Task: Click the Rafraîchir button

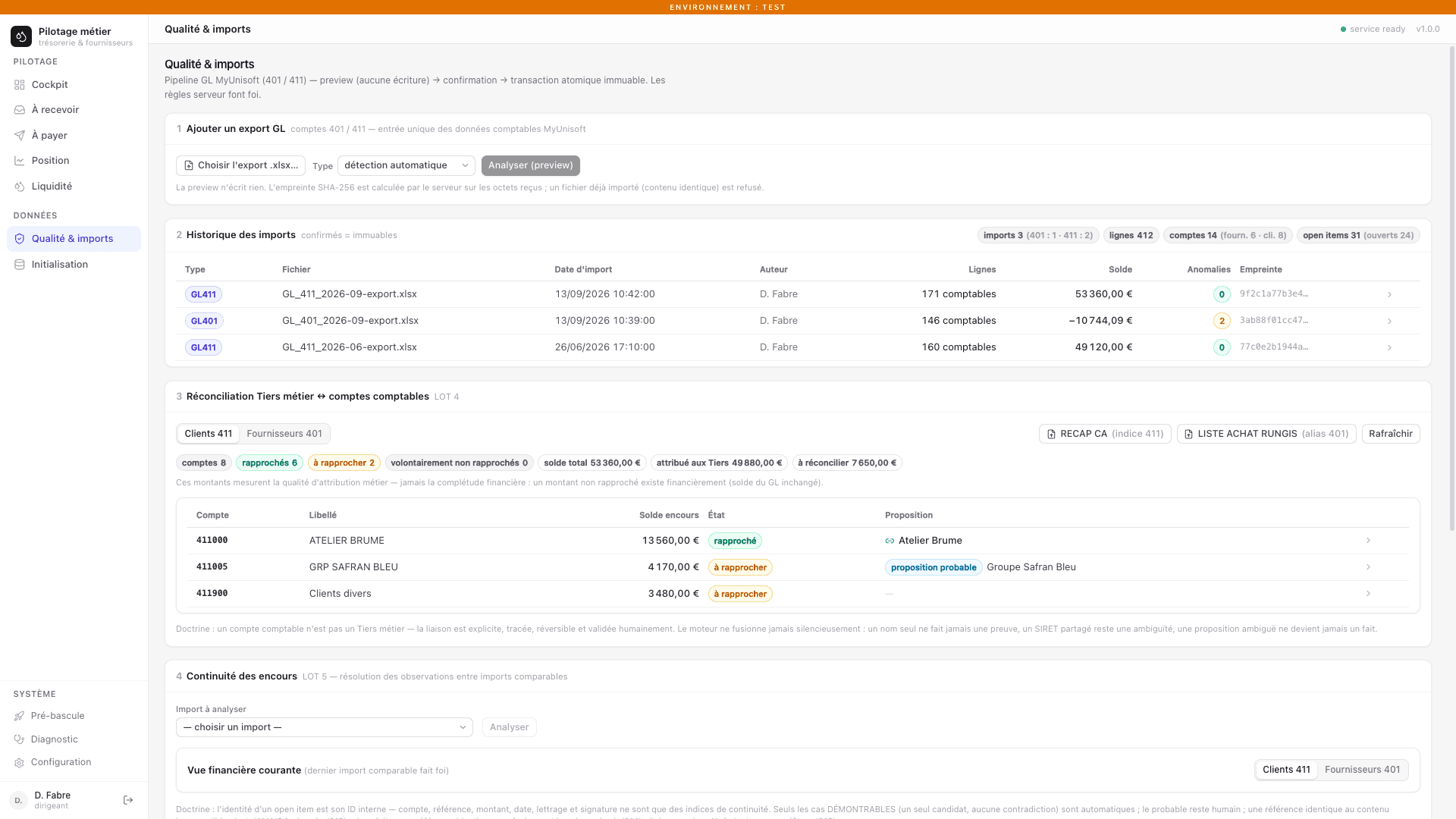Action: 1391,434
